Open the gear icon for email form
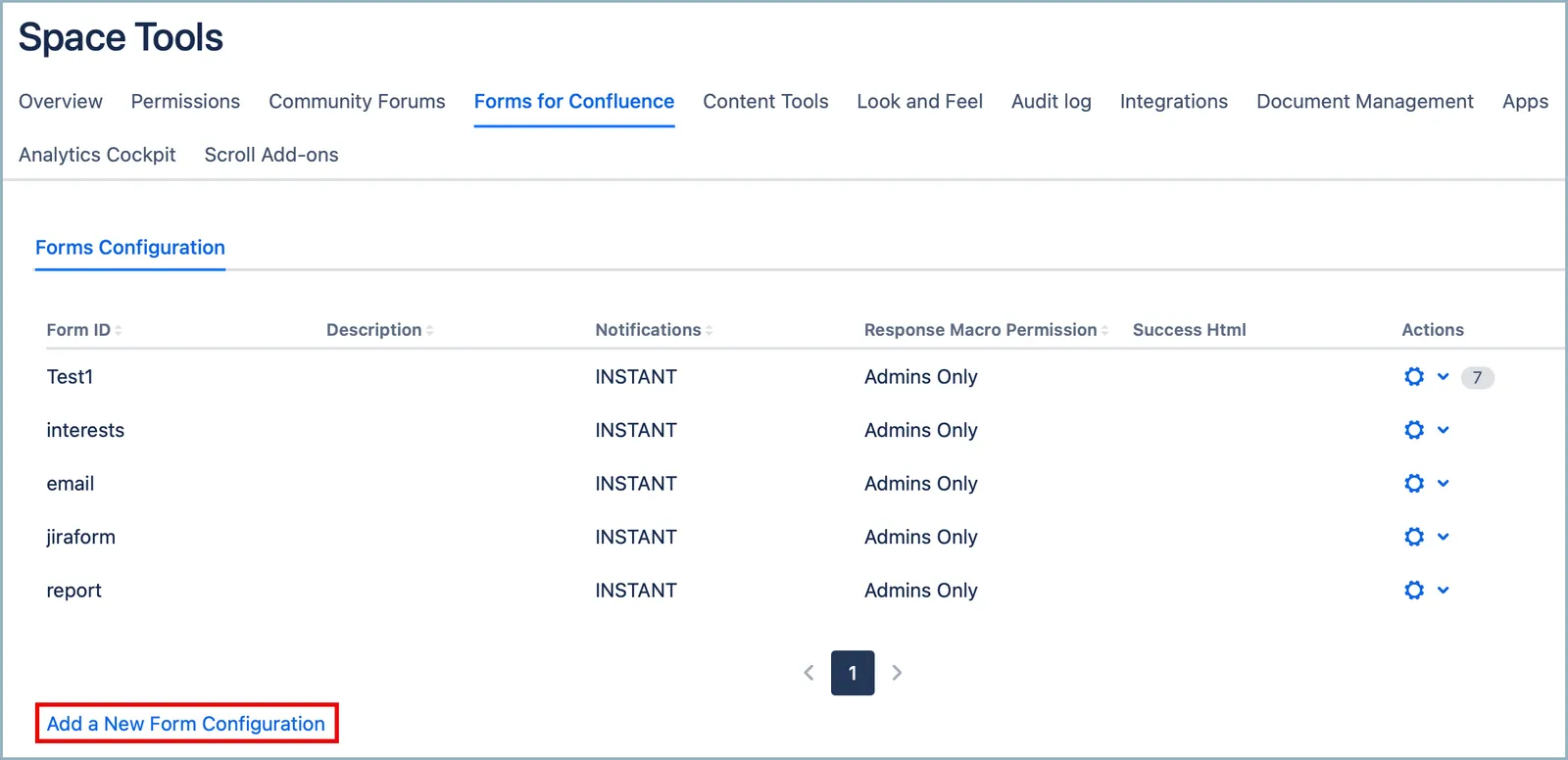Viewport: 1568px width, 760px height. 1414,484
